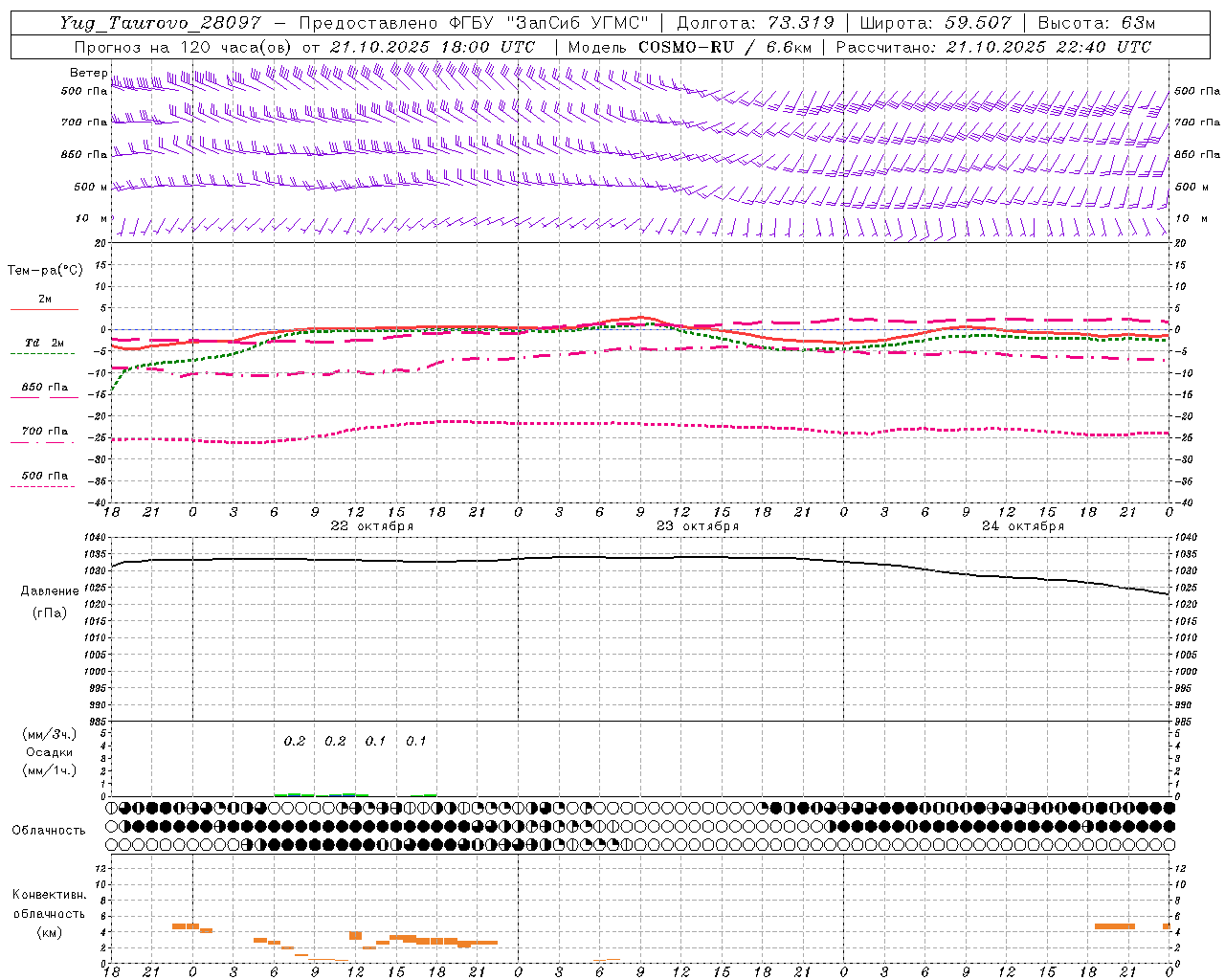Click the Осадки chart label
The width and height of the screenshot is (1225, 980).
pos(50,752)
